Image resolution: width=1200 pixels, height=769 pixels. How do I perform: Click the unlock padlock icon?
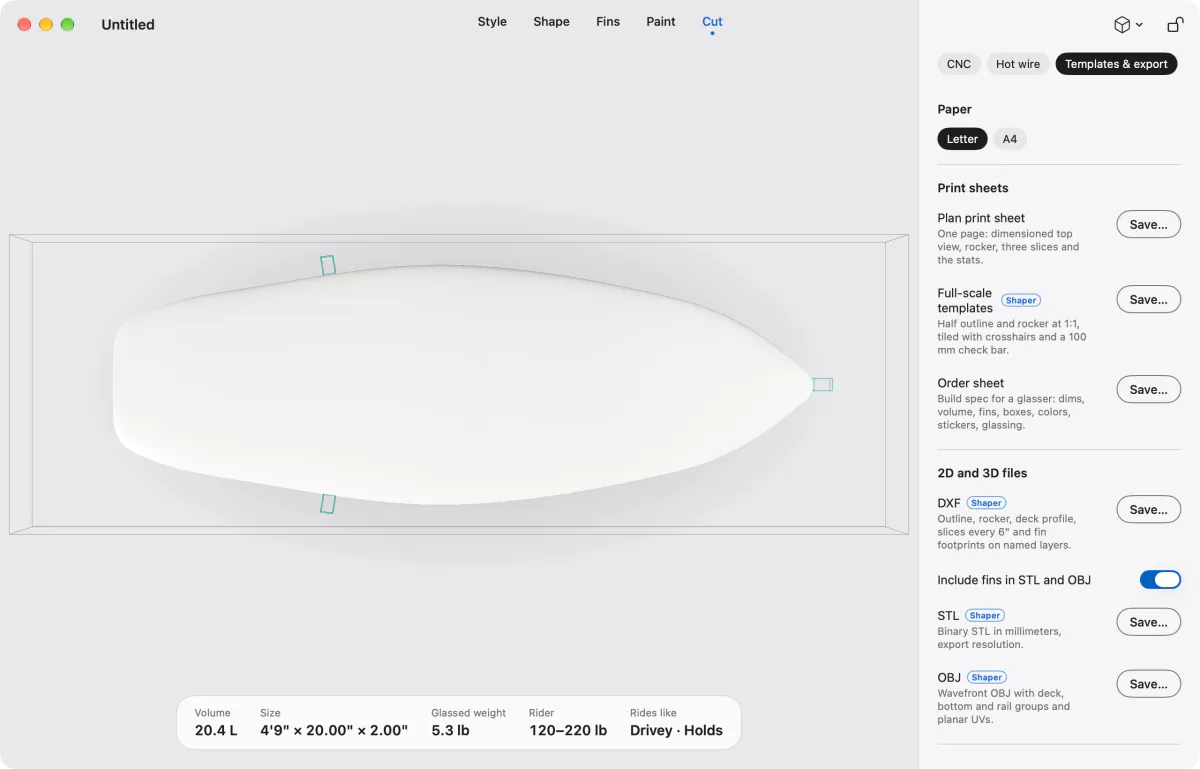(x=1175, y=25)
